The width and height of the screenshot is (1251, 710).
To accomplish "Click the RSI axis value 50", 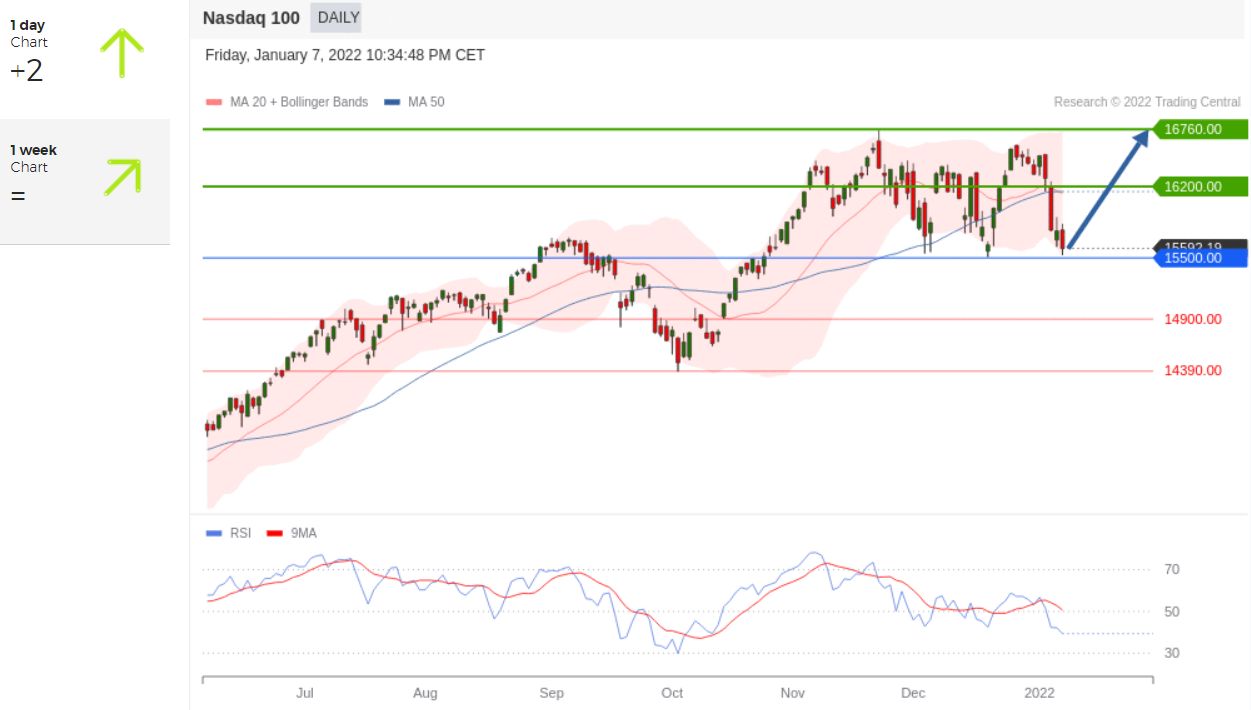I will pyautogui.click(x=1171, y=611).
